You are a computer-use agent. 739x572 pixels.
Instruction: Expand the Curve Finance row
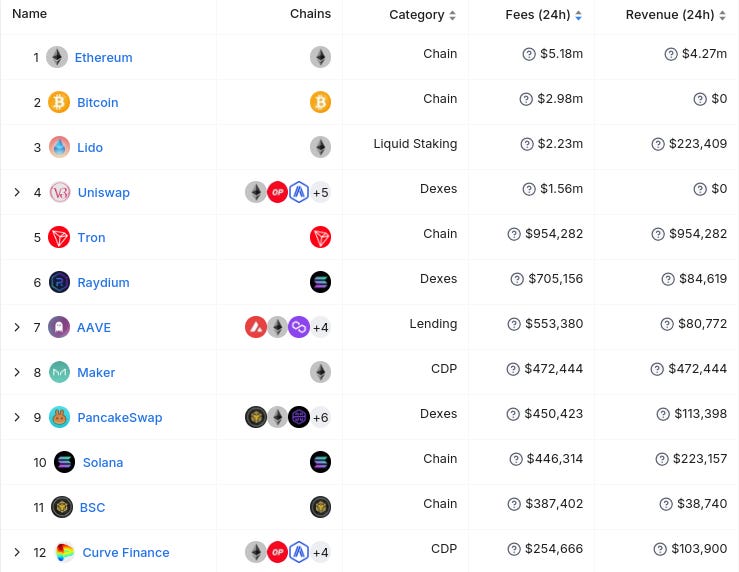coord(17,552)
